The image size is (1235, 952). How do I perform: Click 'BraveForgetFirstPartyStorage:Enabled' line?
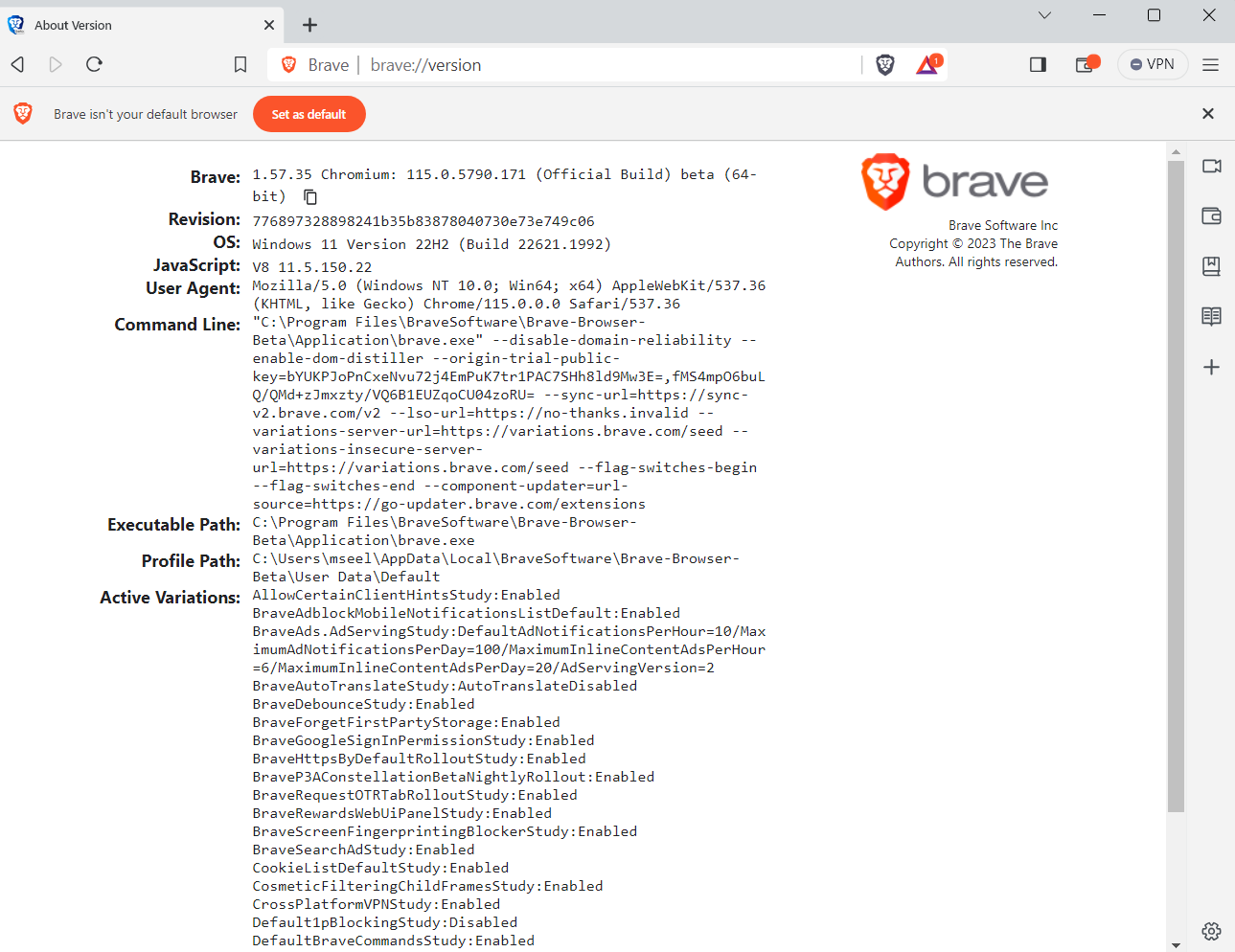(x=406, y=722)
